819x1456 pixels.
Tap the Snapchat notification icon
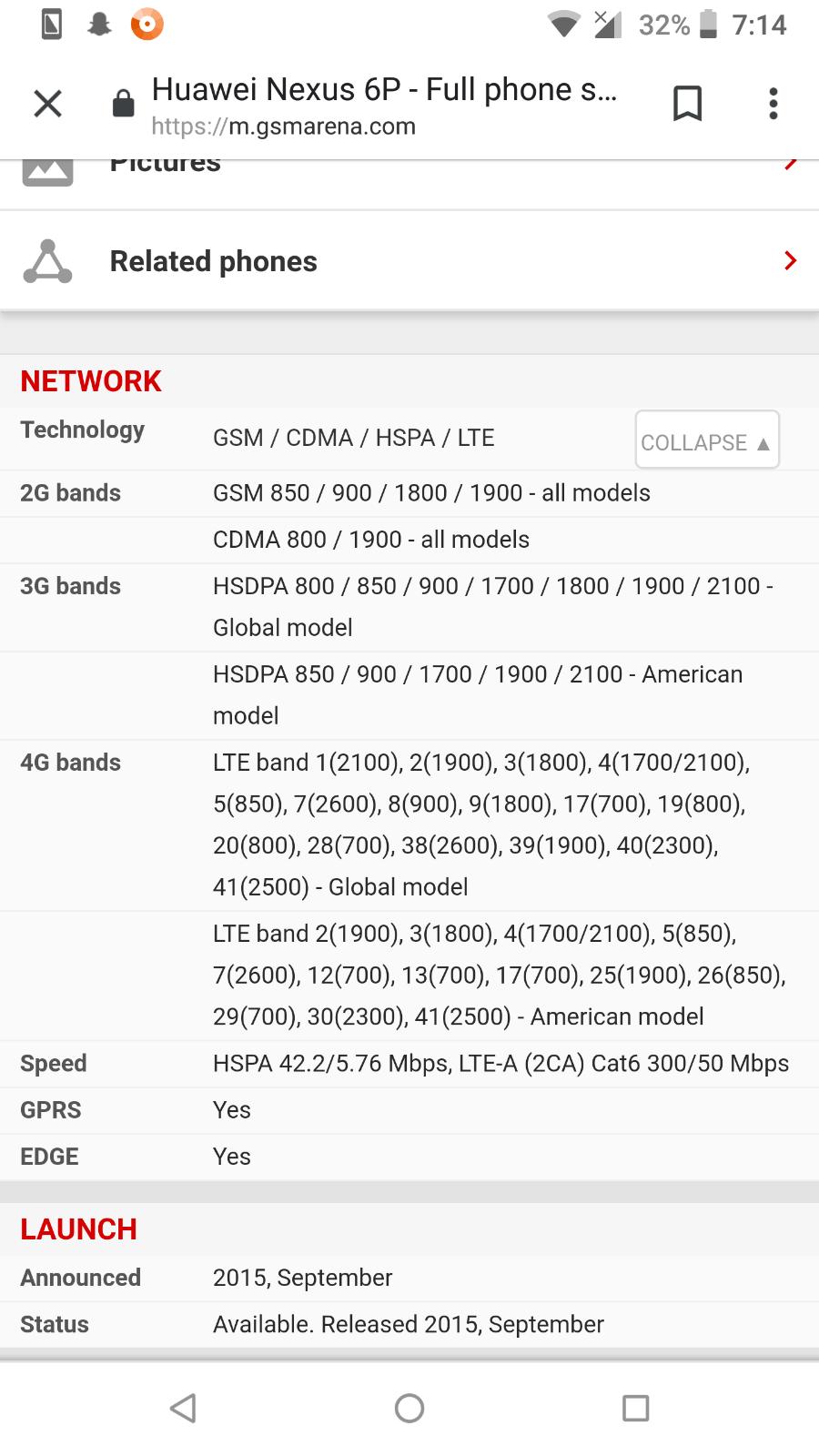point(99,25)
